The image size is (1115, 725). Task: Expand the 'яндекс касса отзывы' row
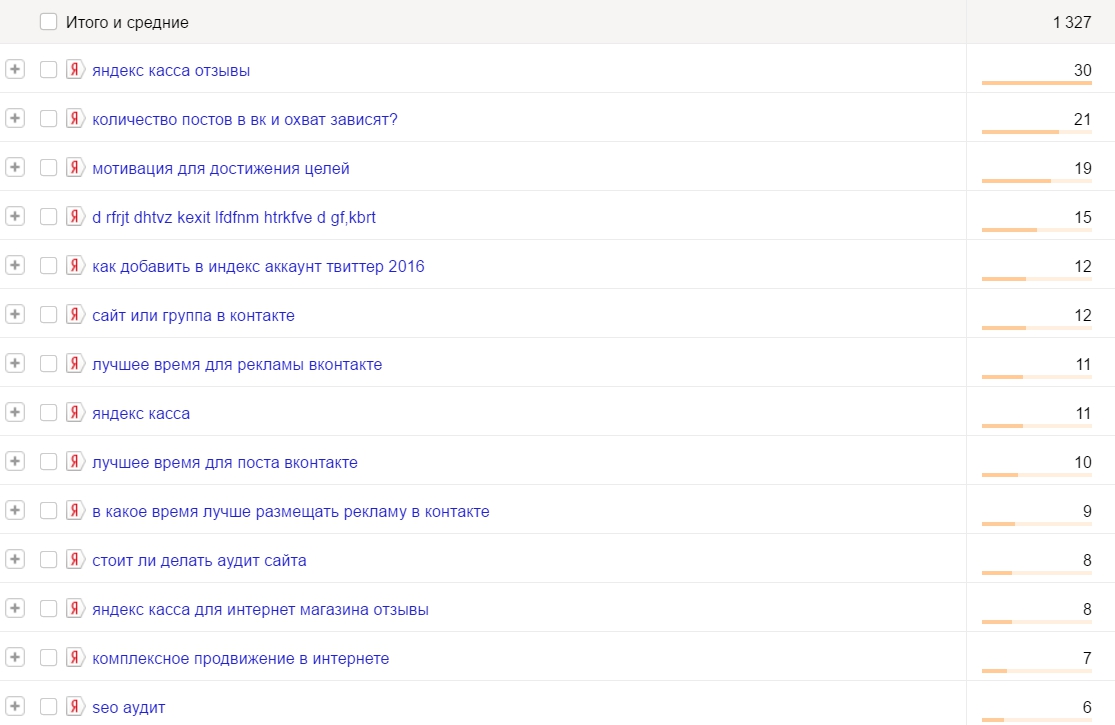coord(14,70)
